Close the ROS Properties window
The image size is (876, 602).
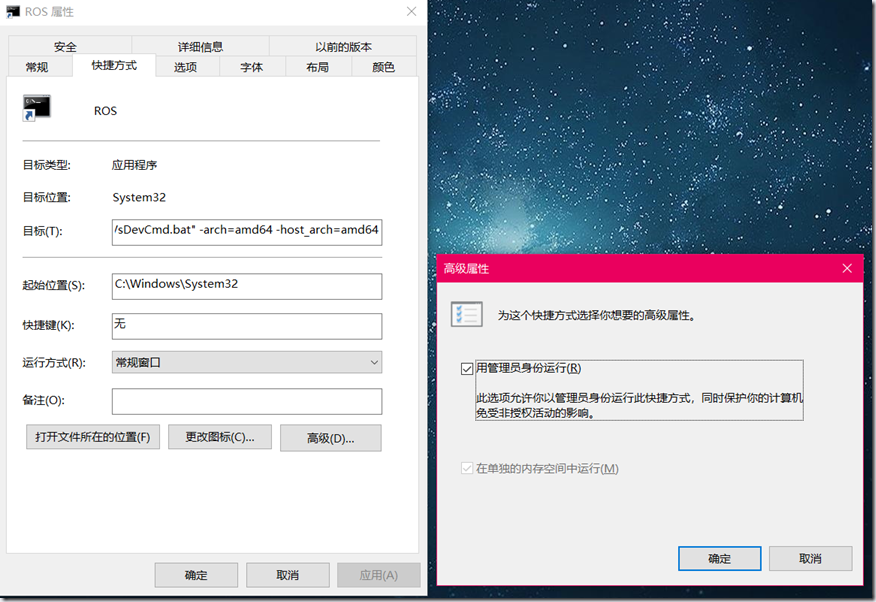pos(412,11)
